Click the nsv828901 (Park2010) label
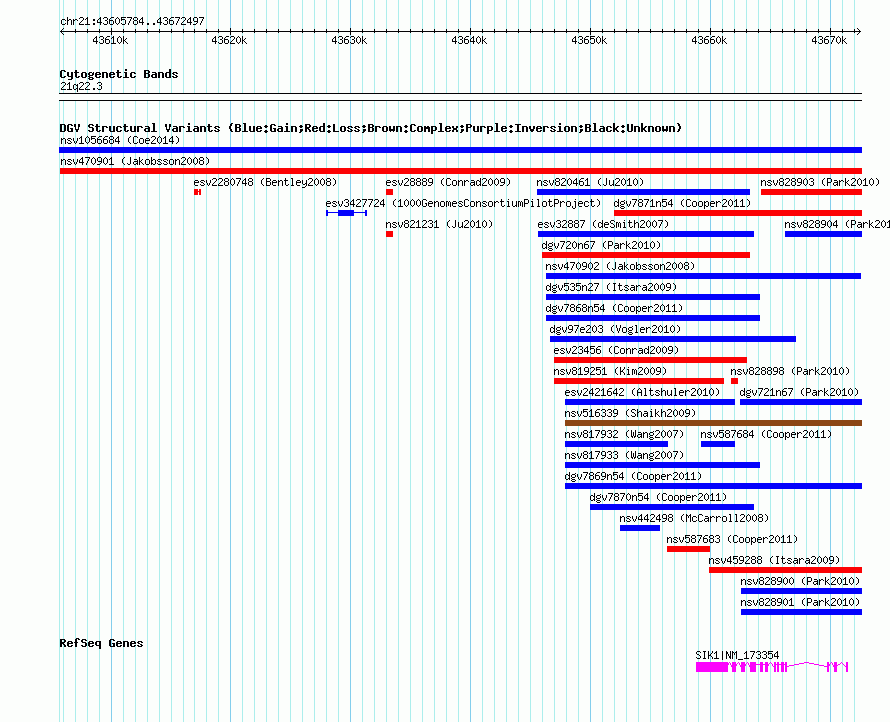The width and height of the screenshot is (890, 722). tap(800, 602)
